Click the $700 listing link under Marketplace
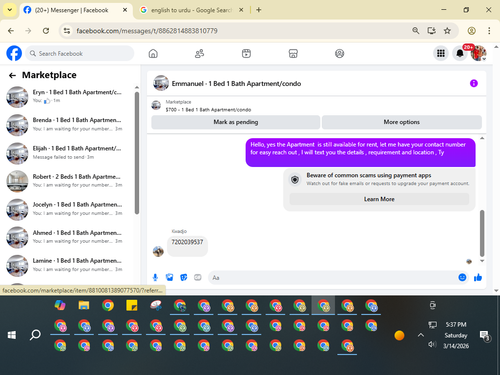 pyautogui.click(x=208, y=110)
